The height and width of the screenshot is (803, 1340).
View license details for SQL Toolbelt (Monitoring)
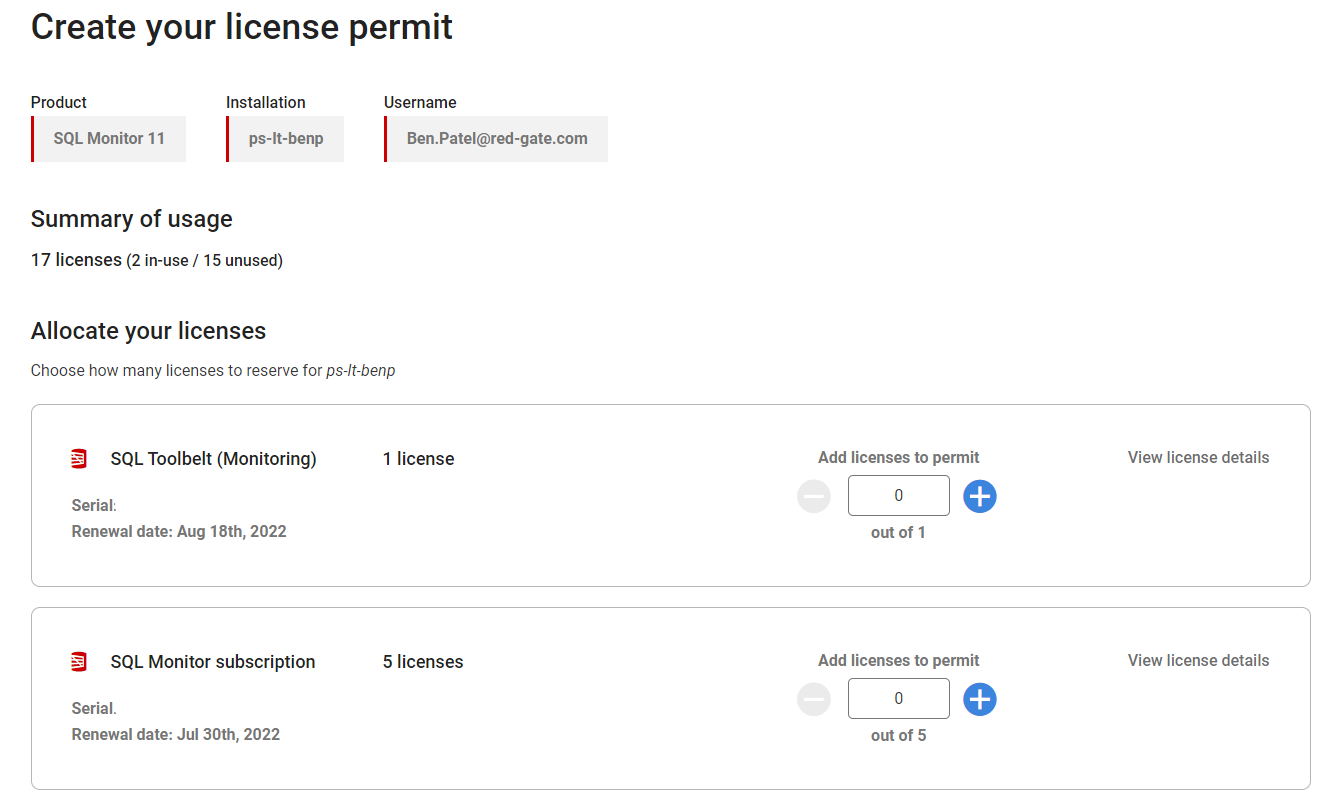[1198, 458]
